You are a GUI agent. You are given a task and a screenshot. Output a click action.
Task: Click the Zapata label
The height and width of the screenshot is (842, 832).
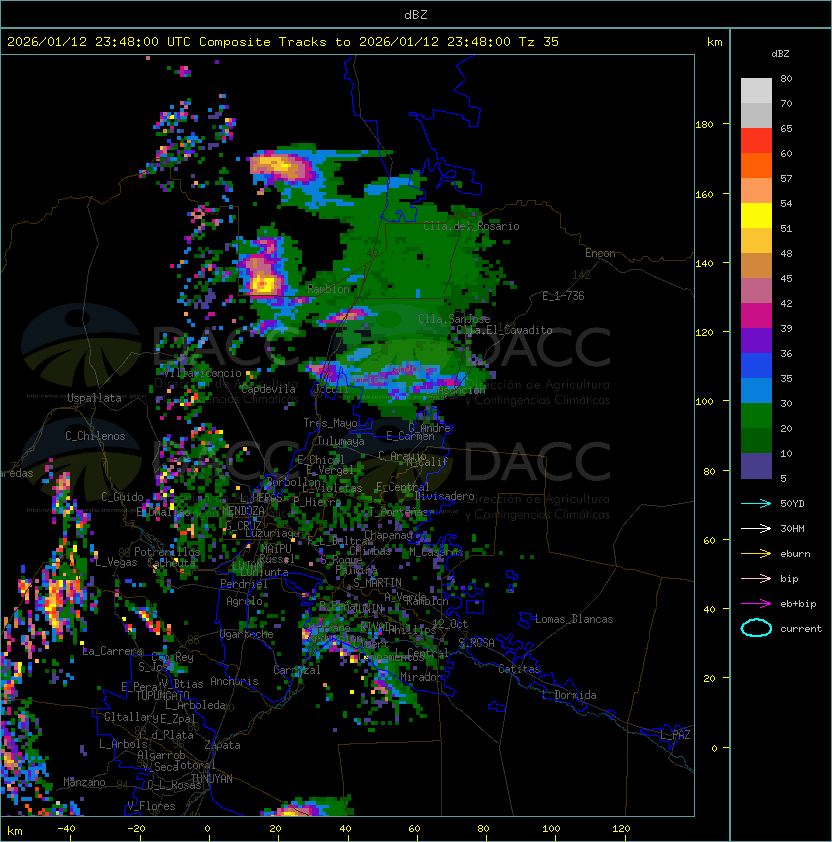(222, 745)
